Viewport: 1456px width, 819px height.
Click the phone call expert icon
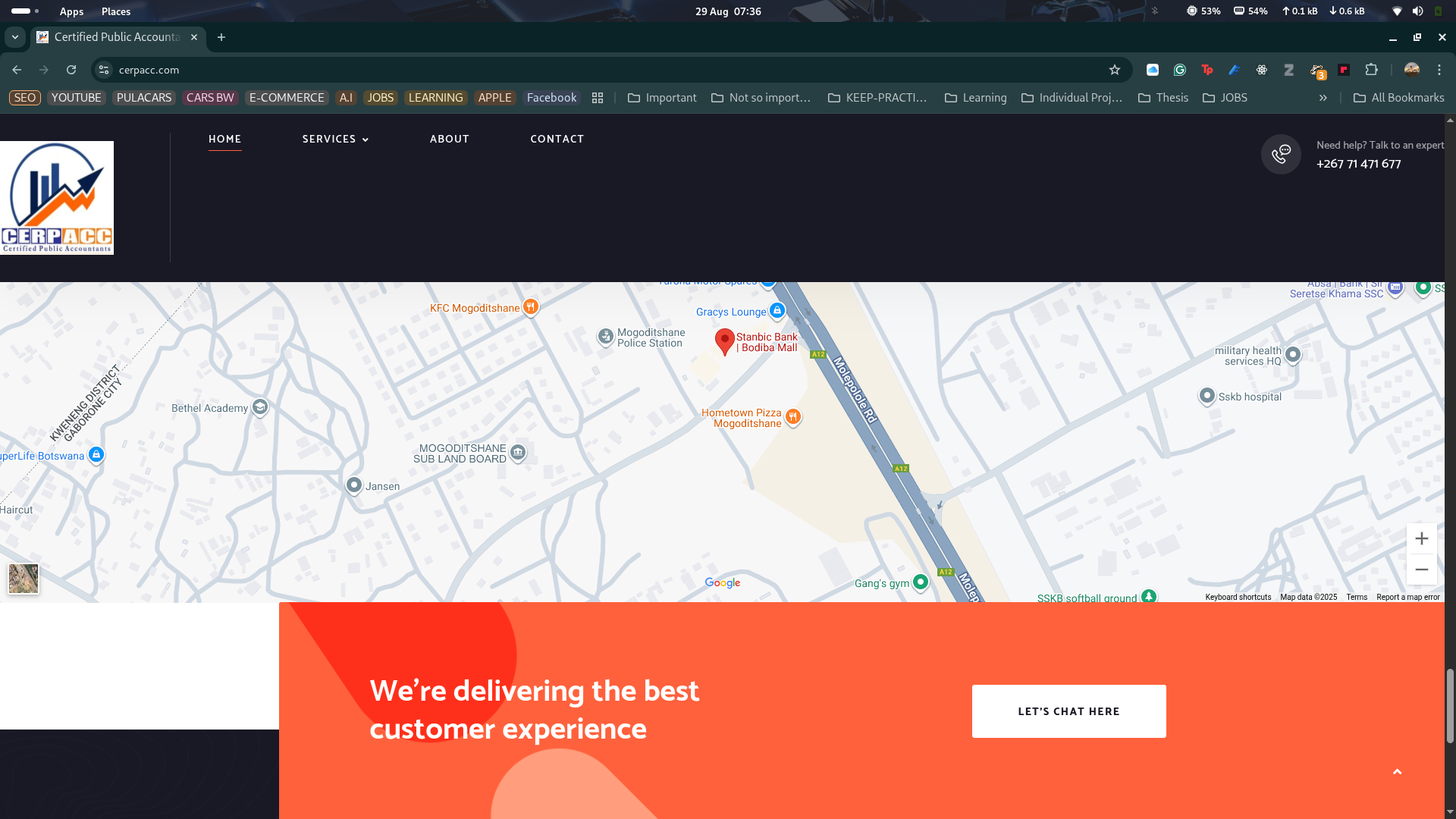tap(1281, 154)
